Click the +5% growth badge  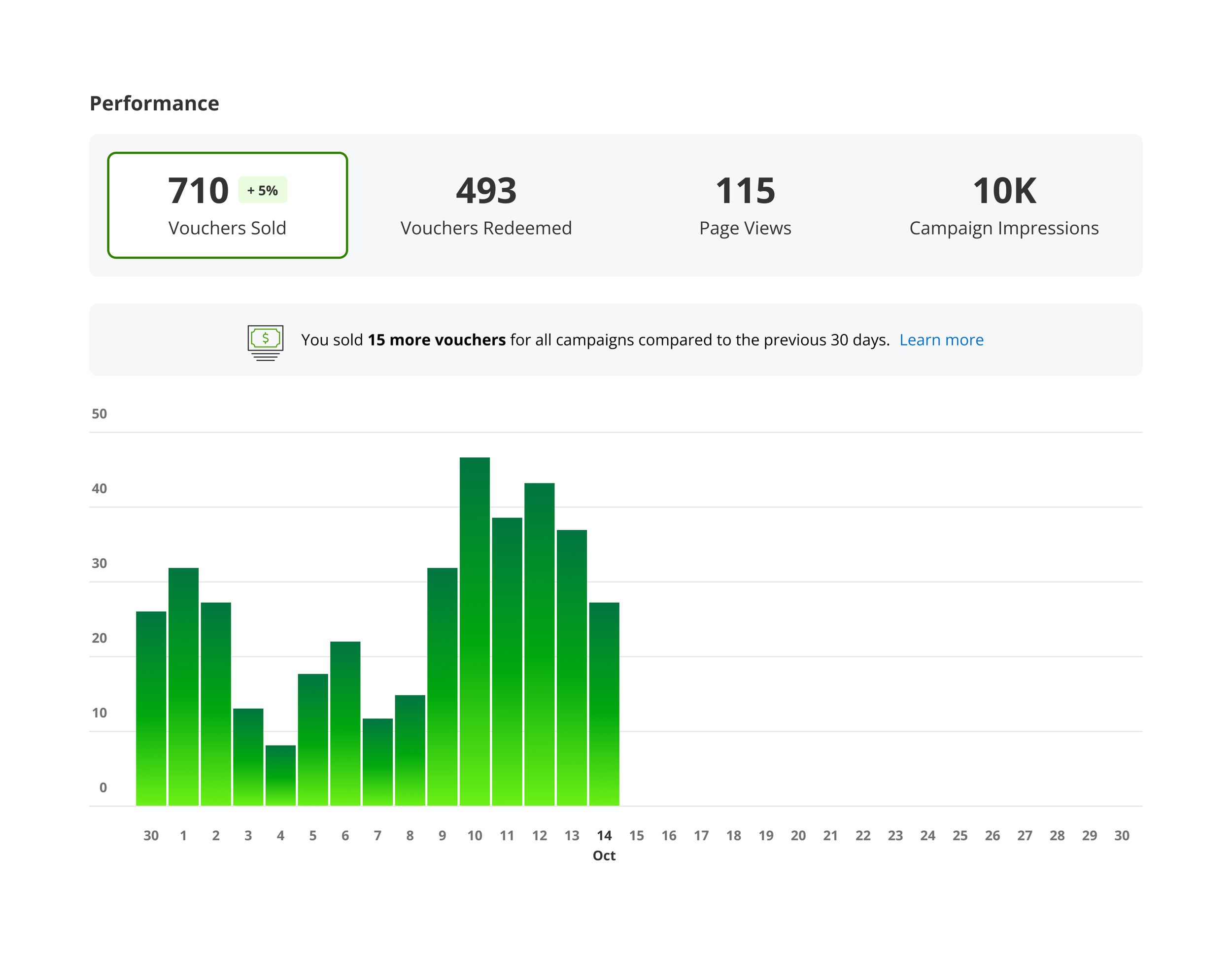(x=262, y=190)
